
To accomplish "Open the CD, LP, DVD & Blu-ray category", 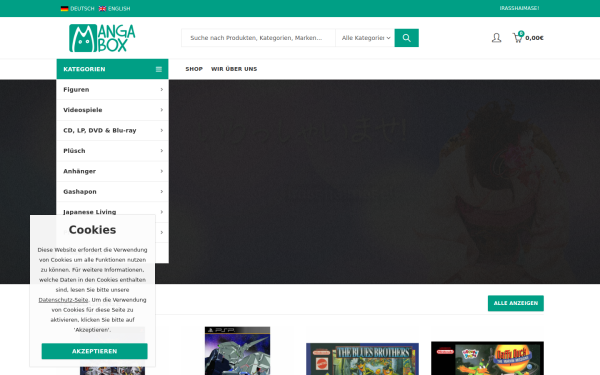I will (99, 130).
